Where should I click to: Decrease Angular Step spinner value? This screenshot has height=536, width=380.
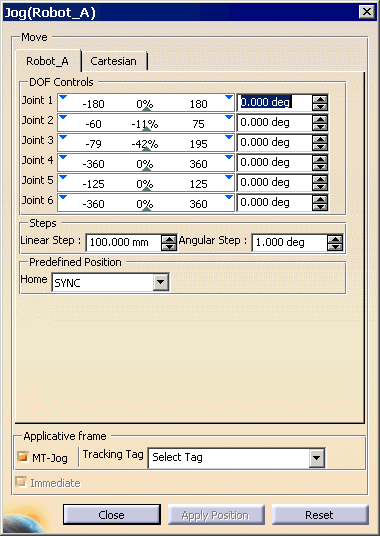coord(335,246)
